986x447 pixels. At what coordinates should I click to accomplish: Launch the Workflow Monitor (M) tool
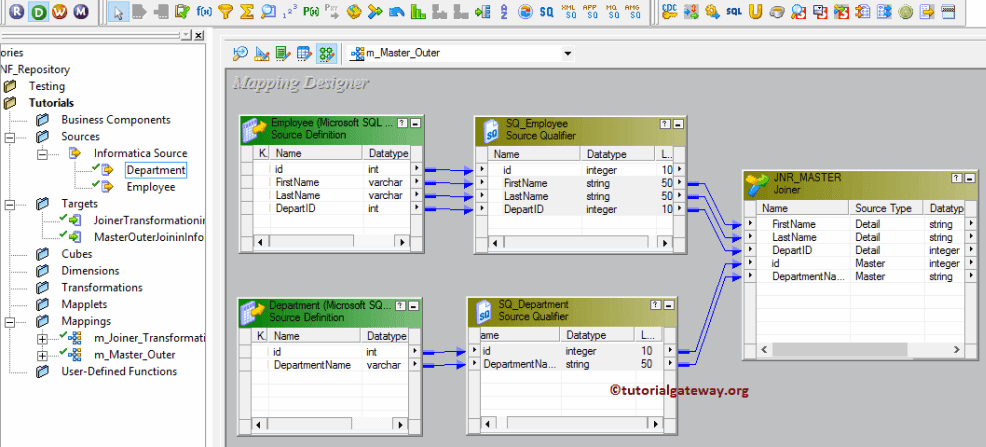click(80, 11)
